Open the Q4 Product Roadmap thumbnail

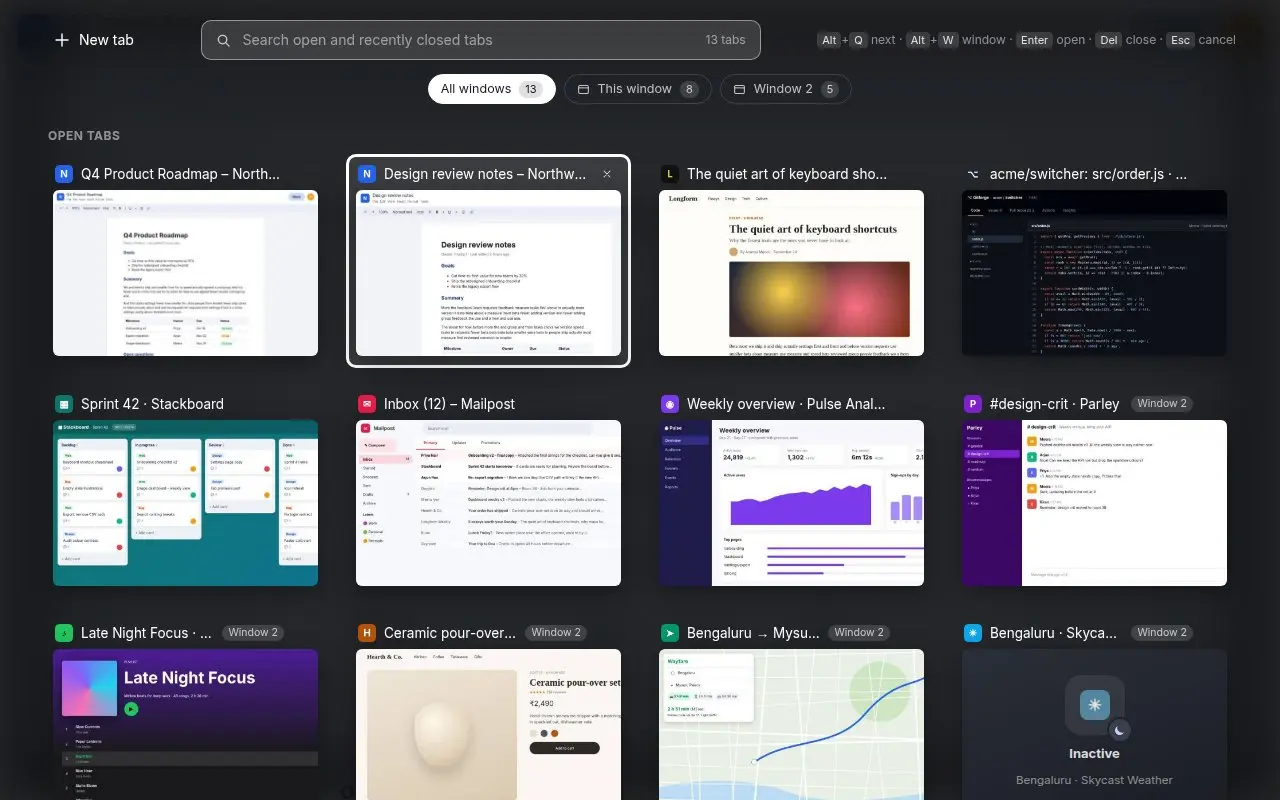pyautogui.click(x=186, y=273)
